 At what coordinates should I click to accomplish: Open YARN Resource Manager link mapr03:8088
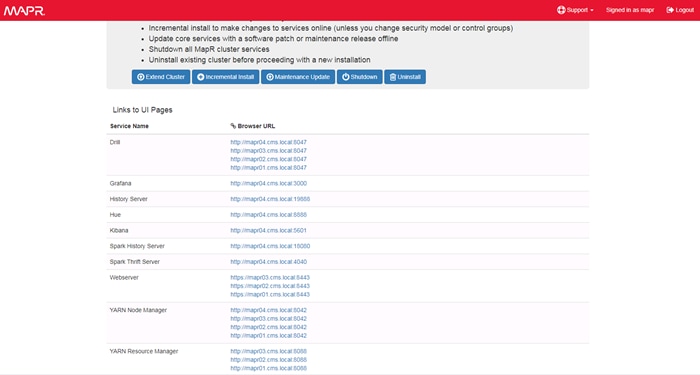[268, 351]
